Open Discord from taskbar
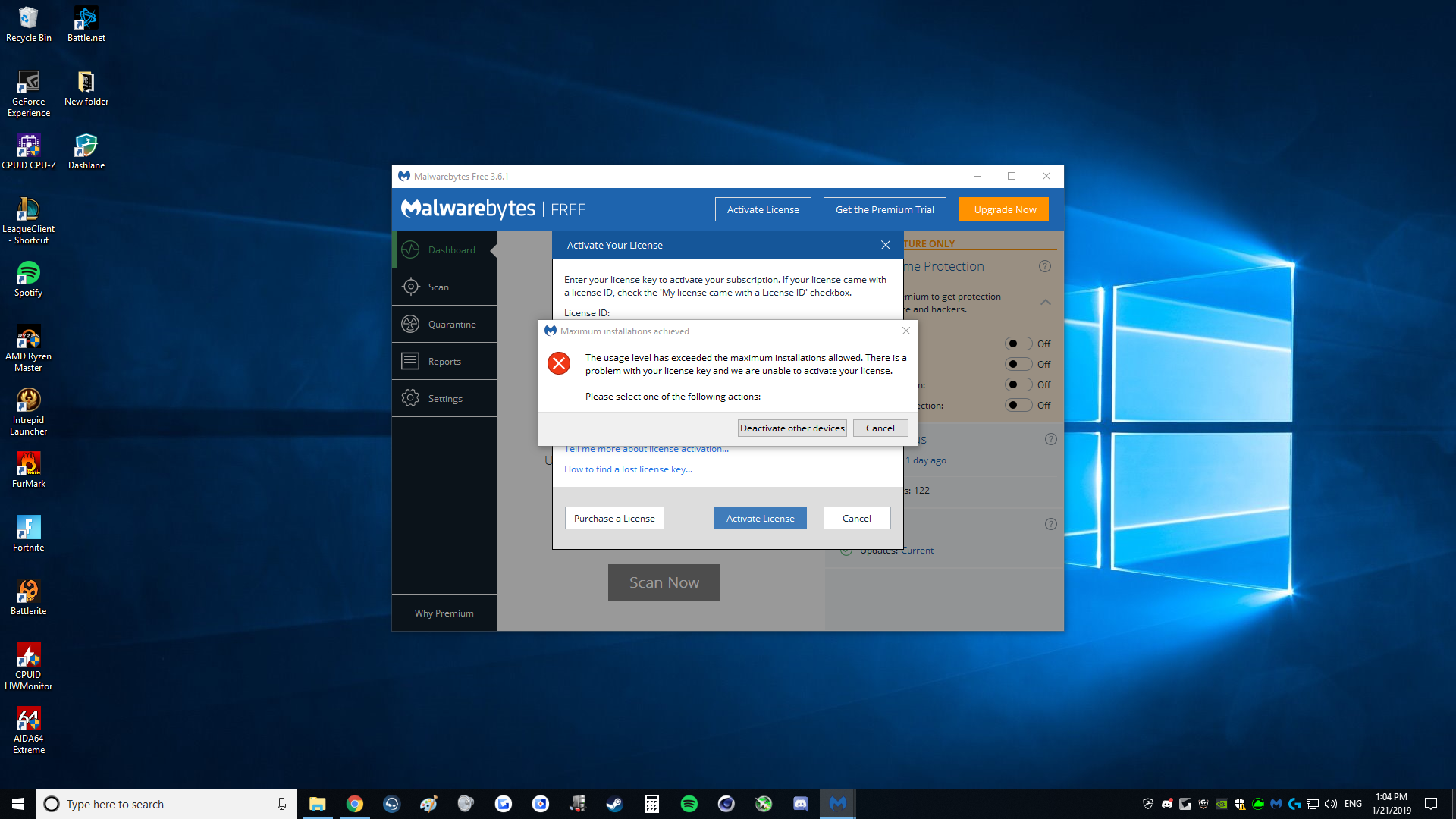Viewport: 1456px width, 819px height. (801, 804)
